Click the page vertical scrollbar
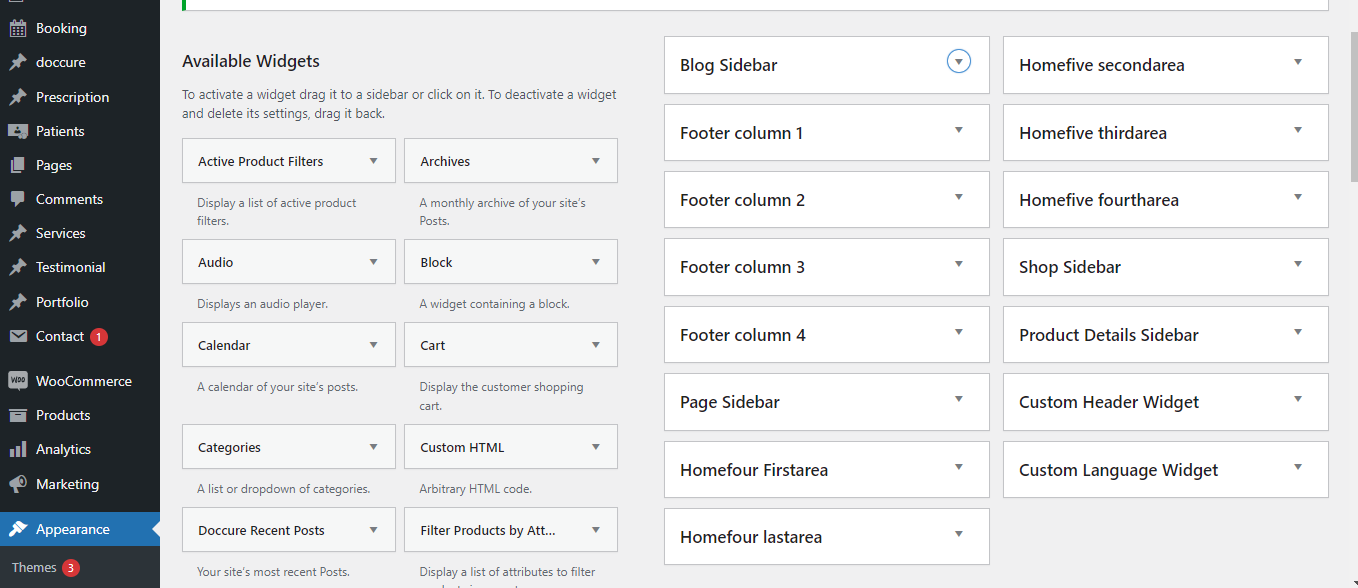 [1352, 100]
